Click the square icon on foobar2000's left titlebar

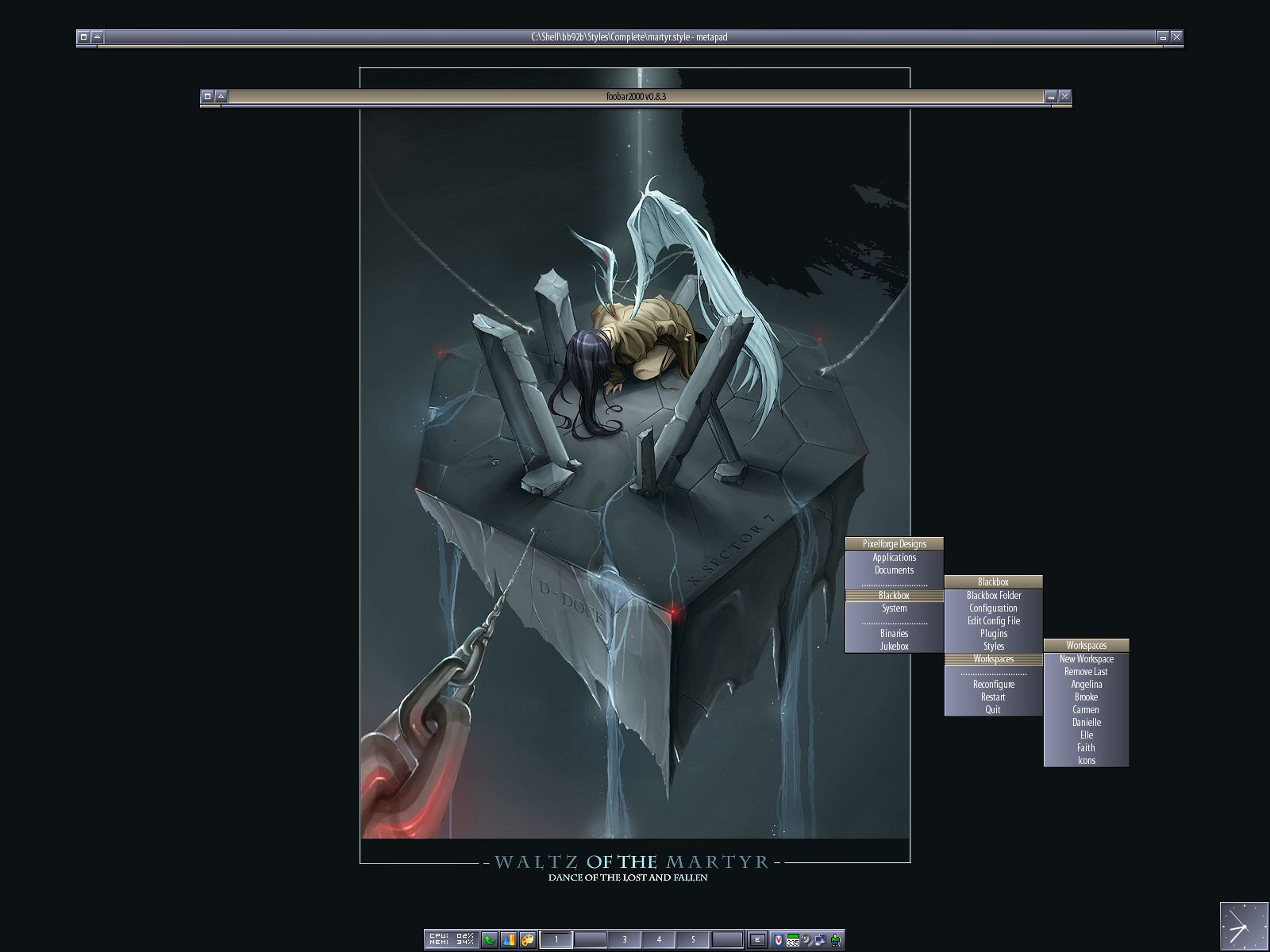pos(207,96)
